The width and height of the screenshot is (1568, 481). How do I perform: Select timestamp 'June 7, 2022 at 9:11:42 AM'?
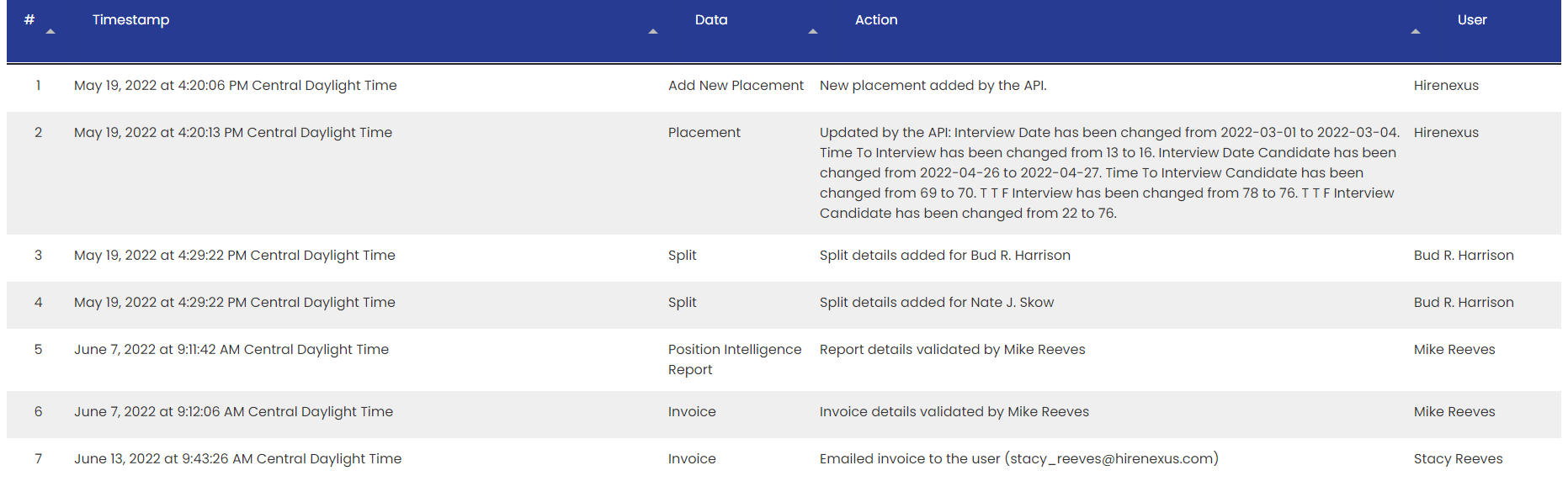click(x=231, y=349)
